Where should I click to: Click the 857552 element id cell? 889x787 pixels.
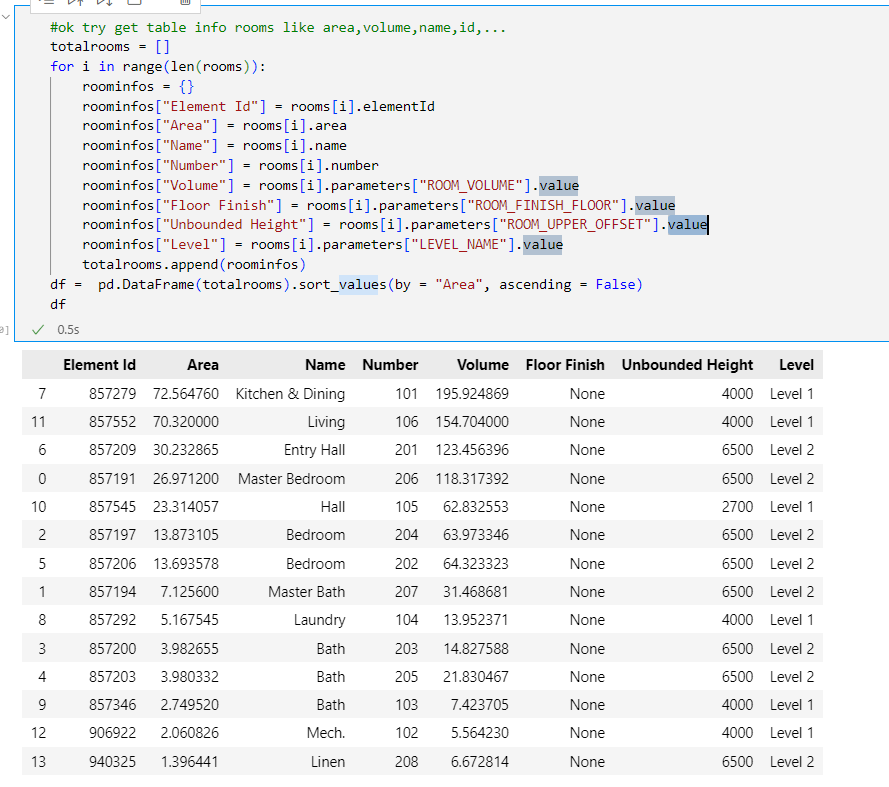112,422
